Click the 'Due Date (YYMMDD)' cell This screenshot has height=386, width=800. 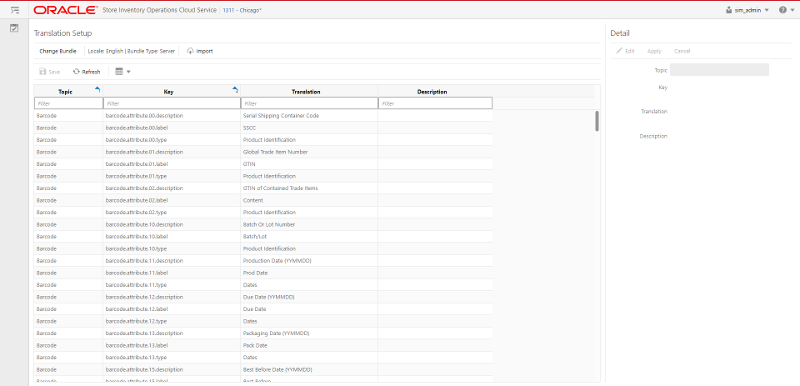(309, 297)
